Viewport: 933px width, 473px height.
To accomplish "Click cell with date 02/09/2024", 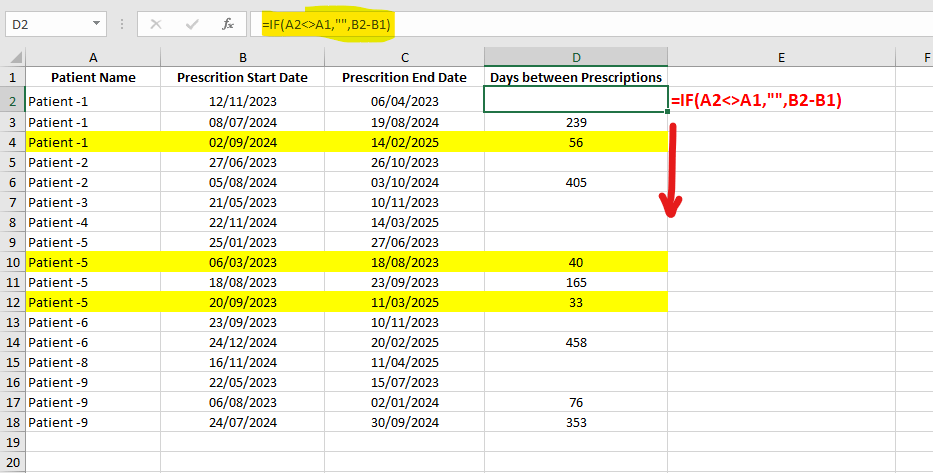I will [243, 142].
